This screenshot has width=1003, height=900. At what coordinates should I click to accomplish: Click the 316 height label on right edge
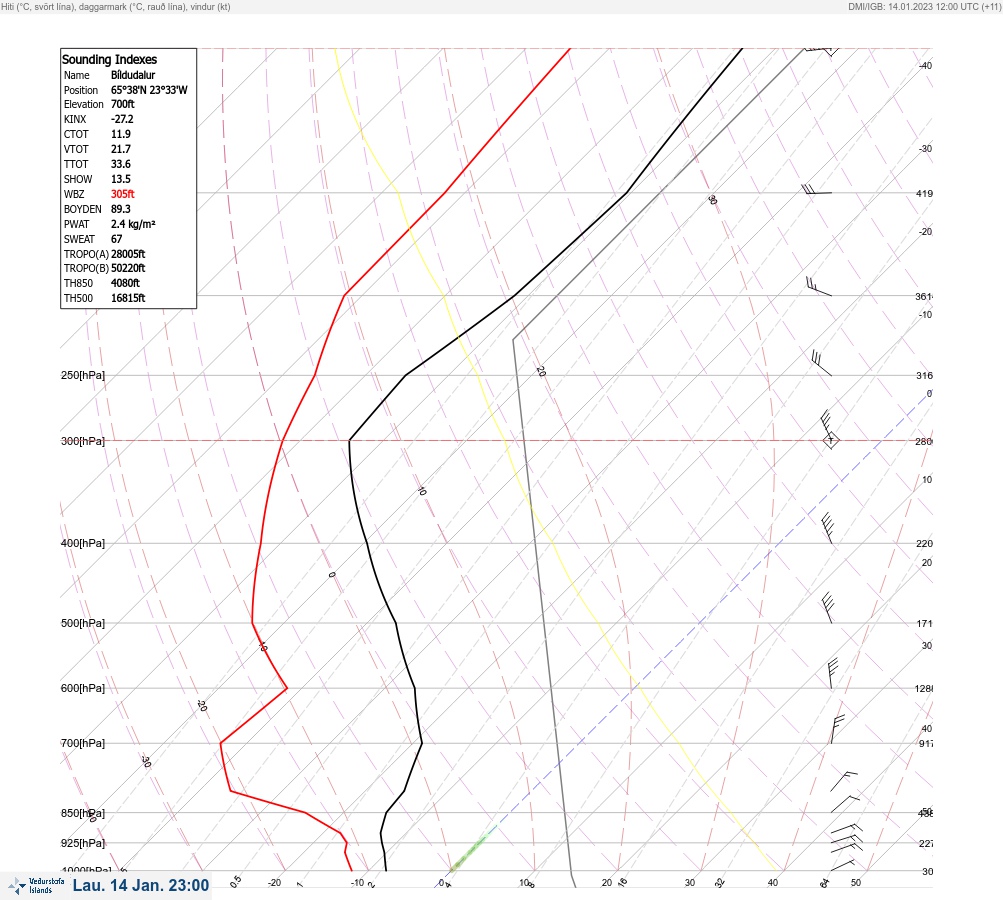(924, 375)
